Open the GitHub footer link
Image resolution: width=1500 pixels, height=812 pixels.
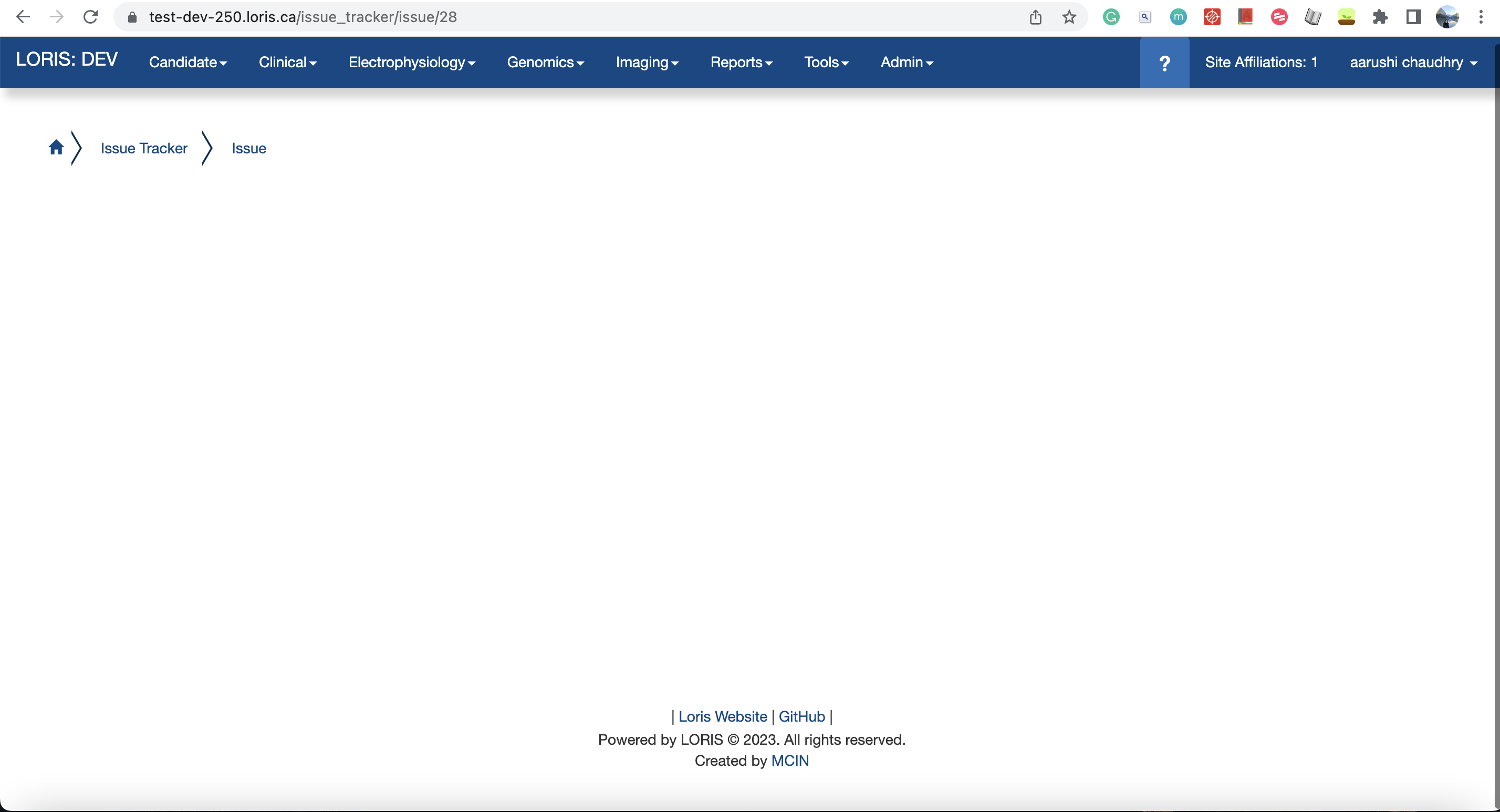802,716
